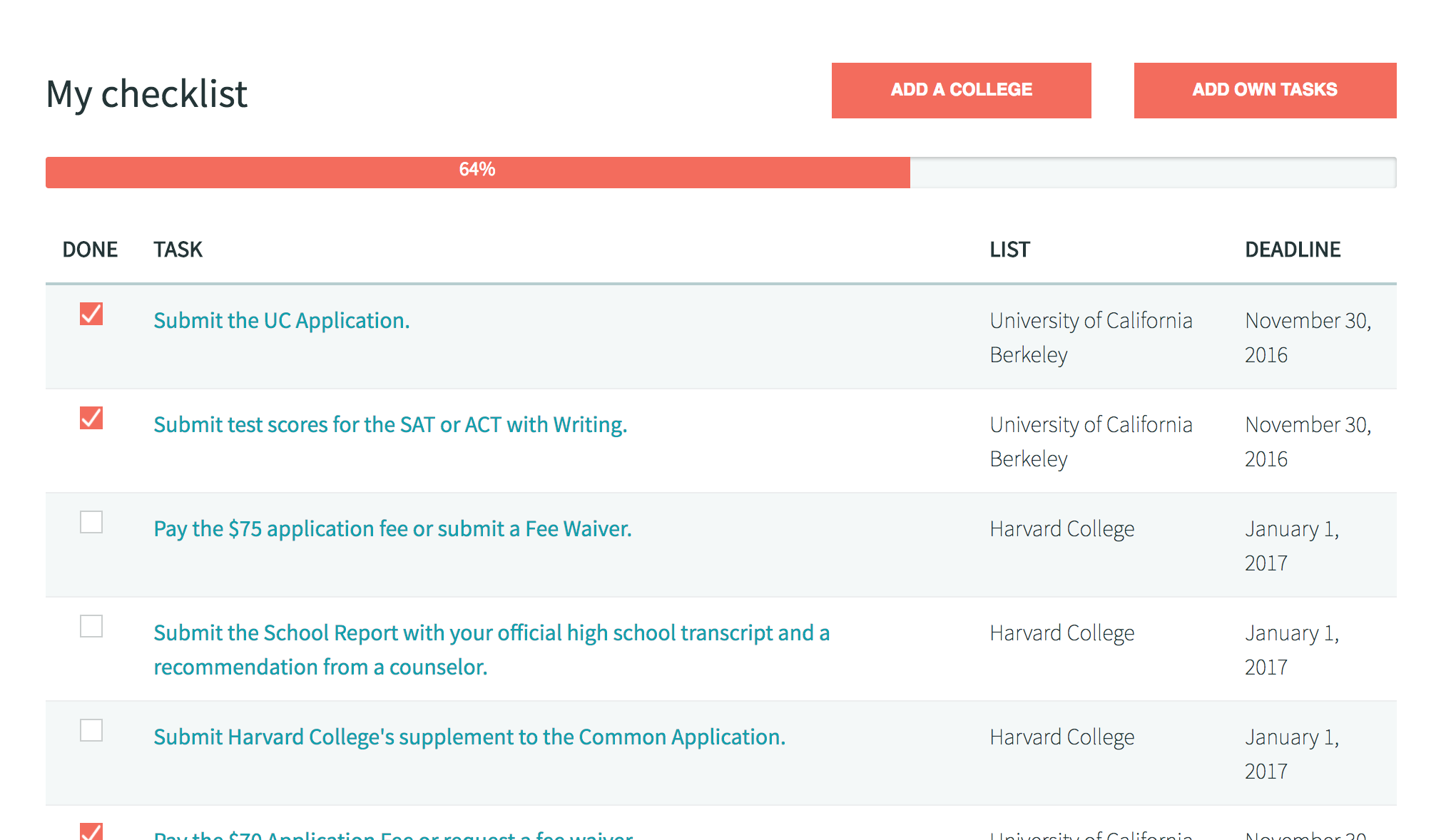Screen dimensions: 1451x840
Task: Click the LIST column header
Action: pos(1009,250)
